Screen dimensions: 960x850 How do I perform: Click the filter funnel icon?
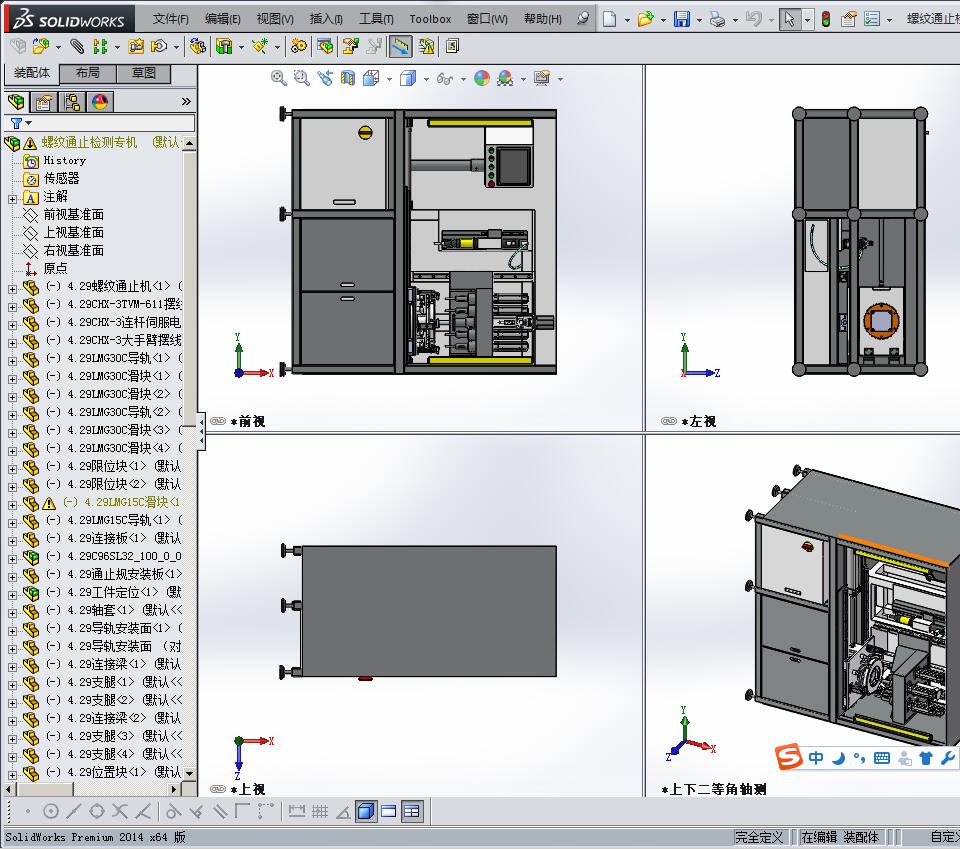[17, 123]
